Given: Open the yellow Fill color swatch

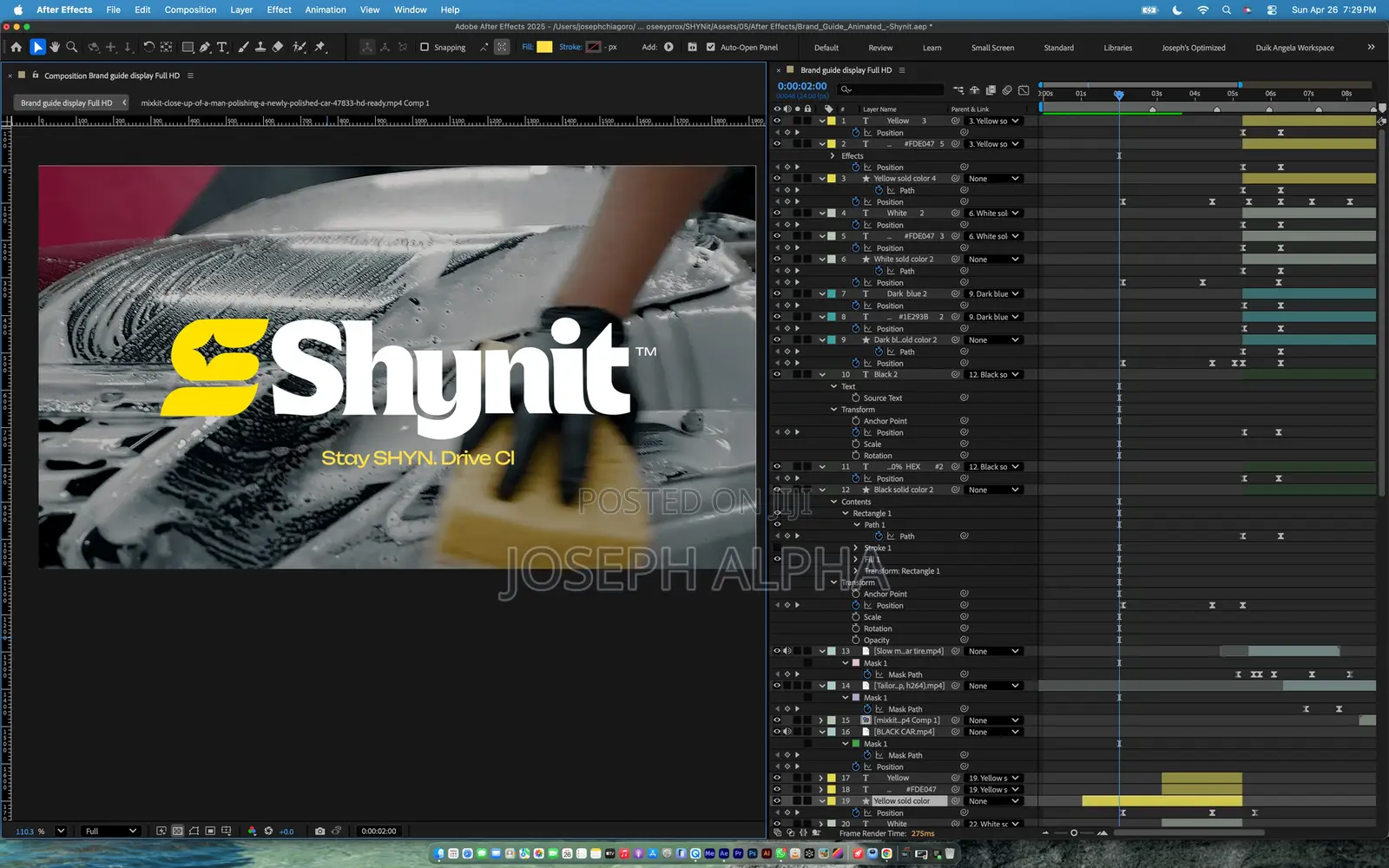Looking at the screenshot, I should (544, 47).
